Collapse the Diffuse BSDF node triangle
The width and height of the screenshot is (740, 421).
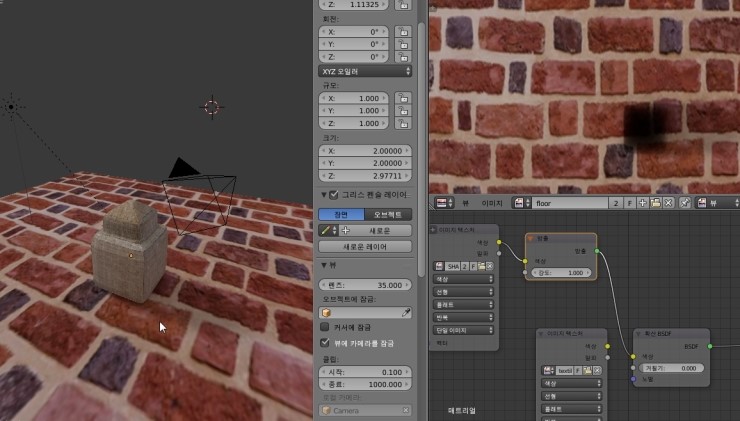click(639, 333)
